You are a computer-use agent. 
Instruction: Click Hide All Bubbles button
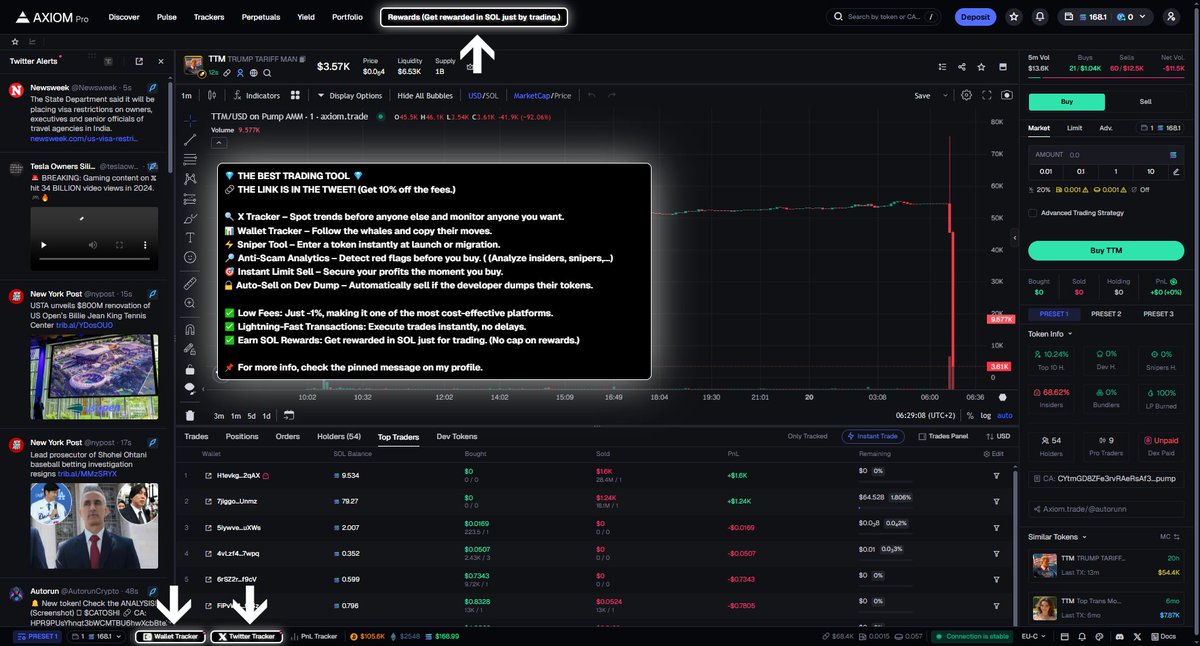(x=425, y=96)
